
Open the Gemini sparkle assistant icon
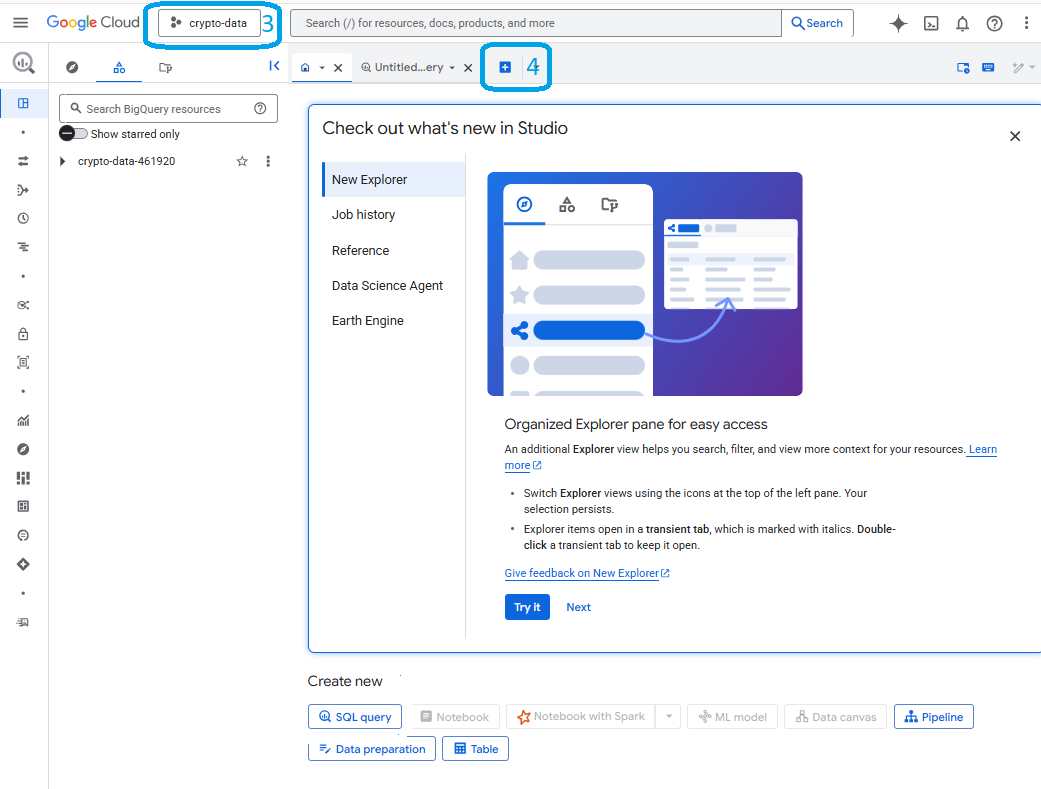pos(897,23)
